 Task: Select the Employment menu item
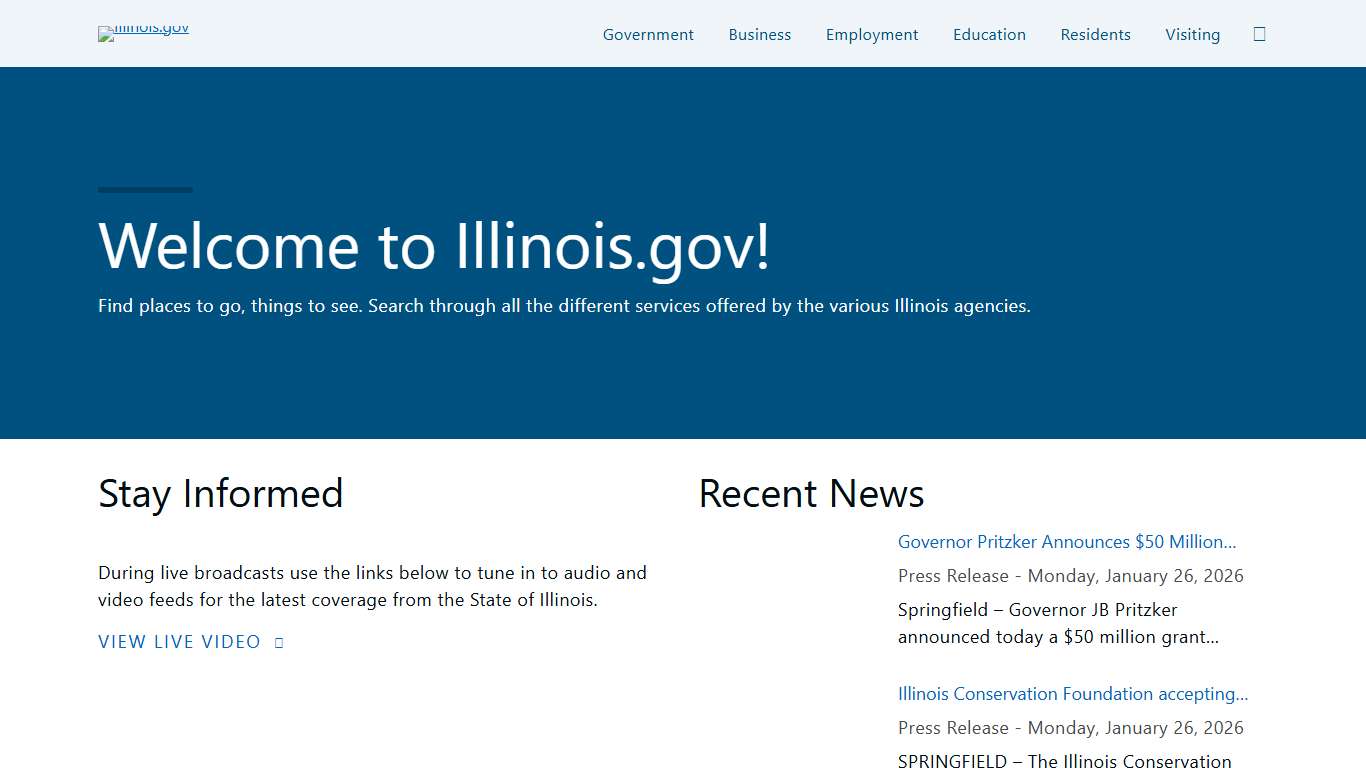point(871,34)
